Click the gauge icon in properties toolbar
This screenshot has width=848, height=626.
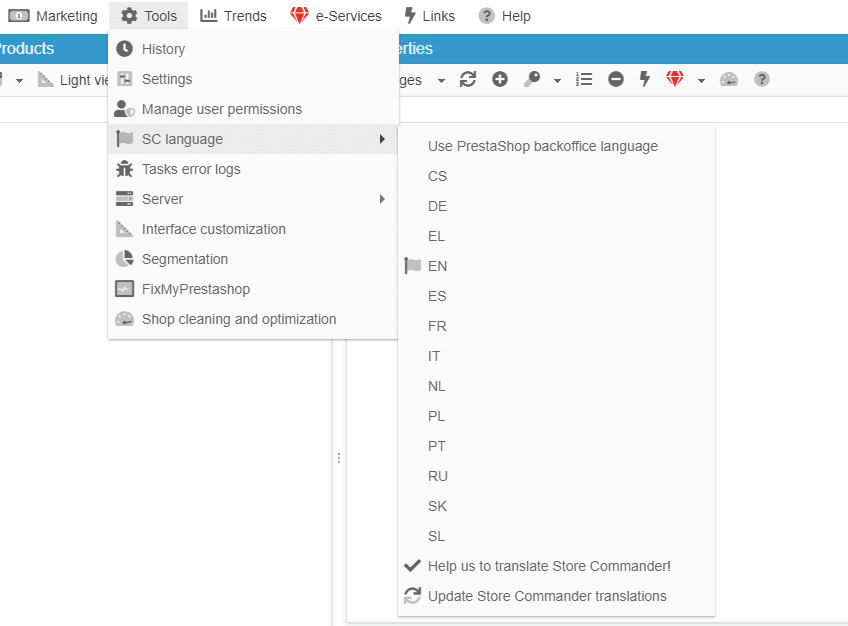[729, 80]
